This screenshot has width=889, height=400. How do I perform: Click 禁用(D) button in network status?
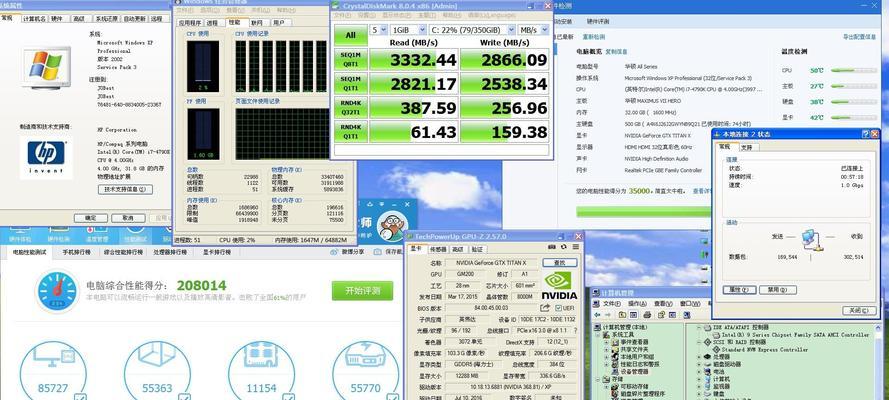[777, 290]
